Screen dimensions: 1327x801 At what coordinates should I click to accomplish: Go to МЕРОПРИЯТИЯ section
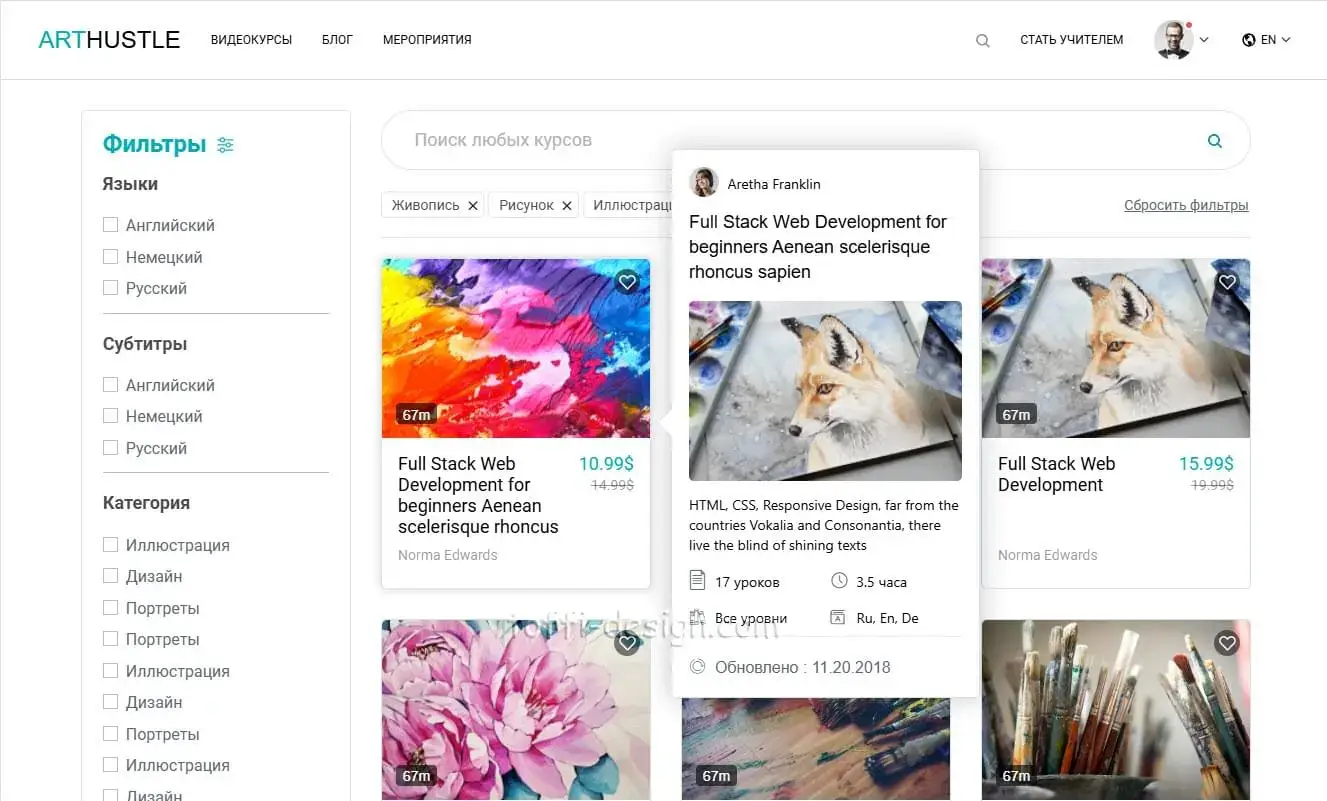point(426,40)
